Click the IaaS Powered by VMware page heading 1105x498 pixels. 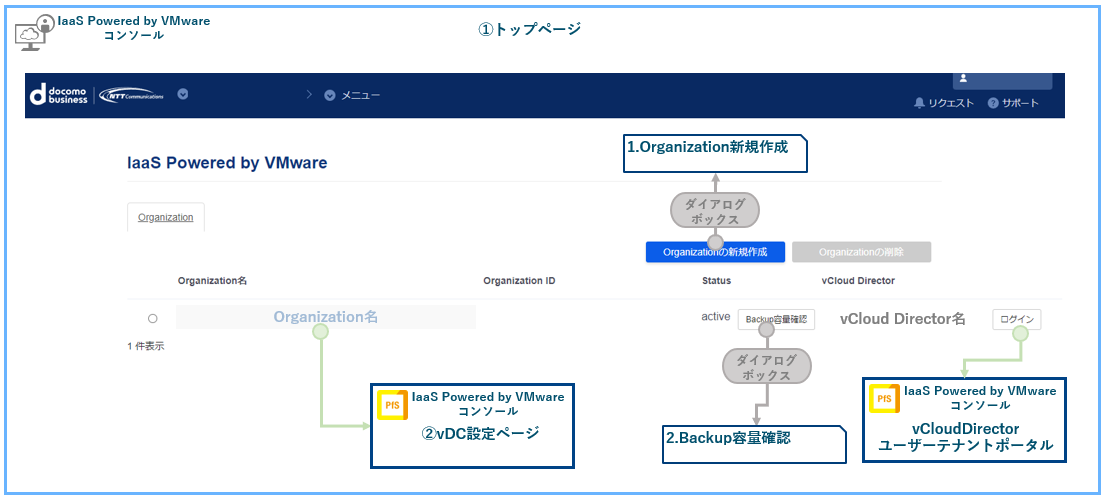click(x=228, y=163)
